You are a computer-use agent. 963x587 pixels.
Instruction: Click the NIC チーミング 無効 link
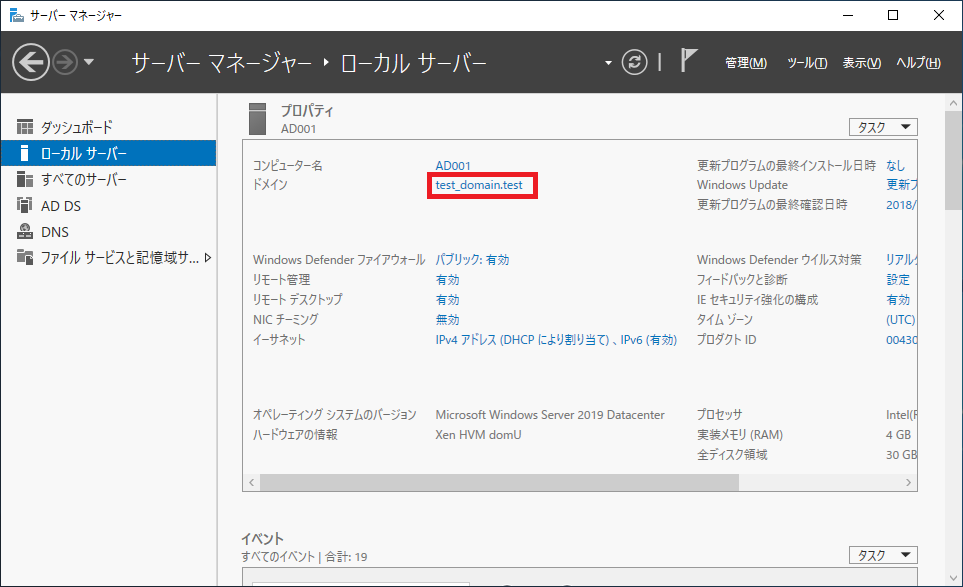coord(447,320)
